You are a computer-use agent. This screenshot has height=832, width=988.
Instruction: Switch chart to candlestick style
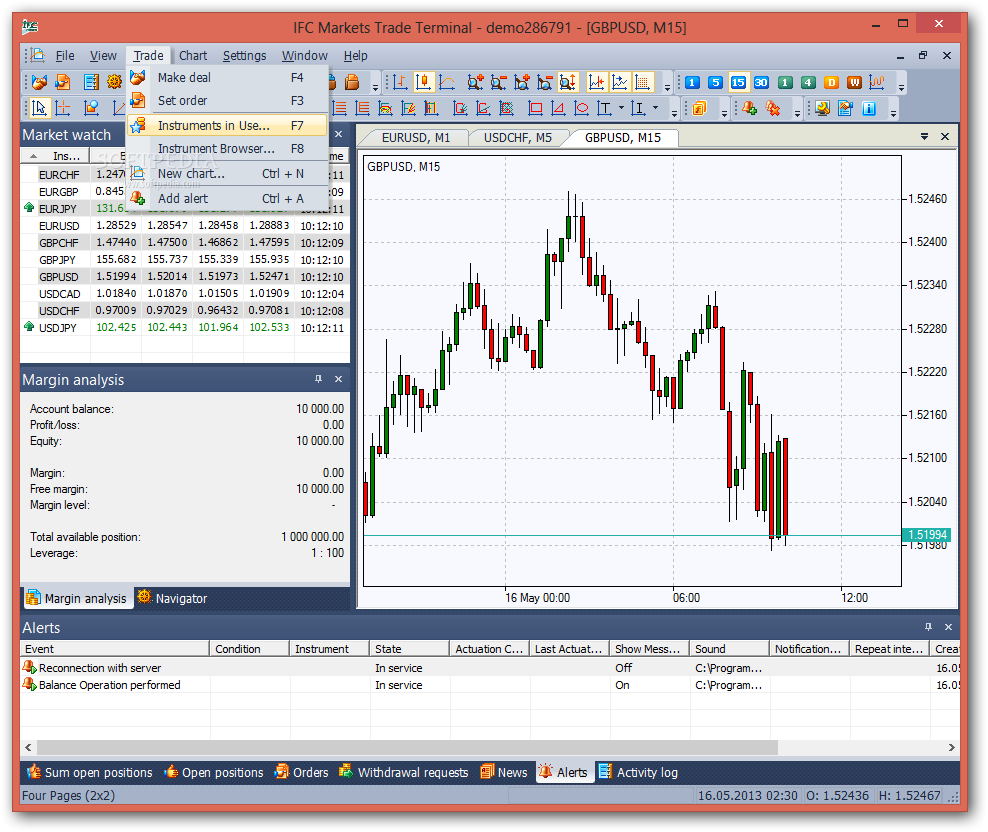click(423, 82)
